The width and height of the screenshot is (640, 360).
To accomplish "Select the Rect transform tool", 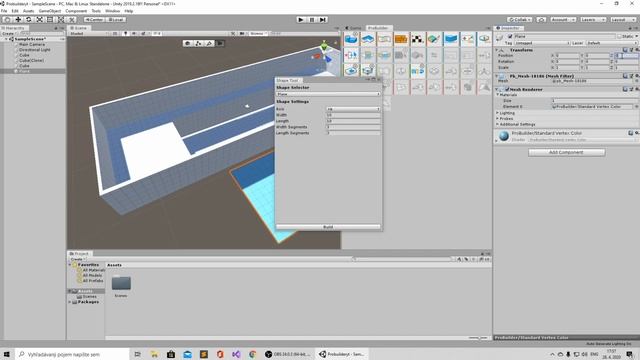I will point(50,20).
